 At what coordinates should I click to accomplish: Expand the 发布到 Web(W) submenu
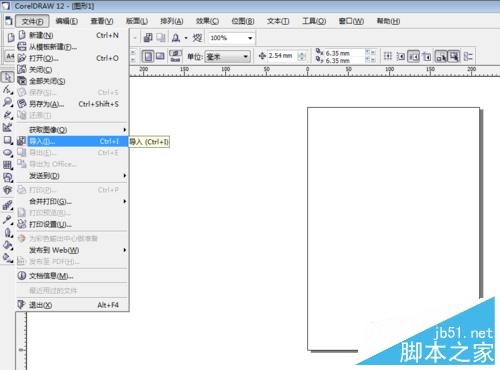[72, 250]
